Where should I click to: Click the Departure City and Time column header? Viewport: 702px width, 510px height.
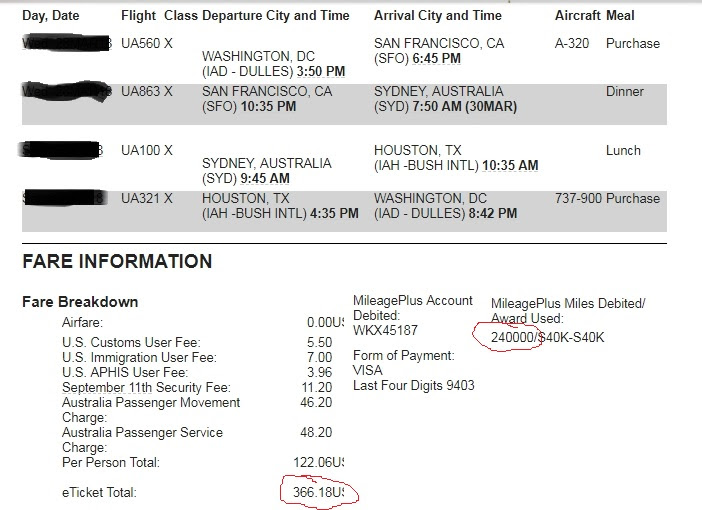pos(276,16)
